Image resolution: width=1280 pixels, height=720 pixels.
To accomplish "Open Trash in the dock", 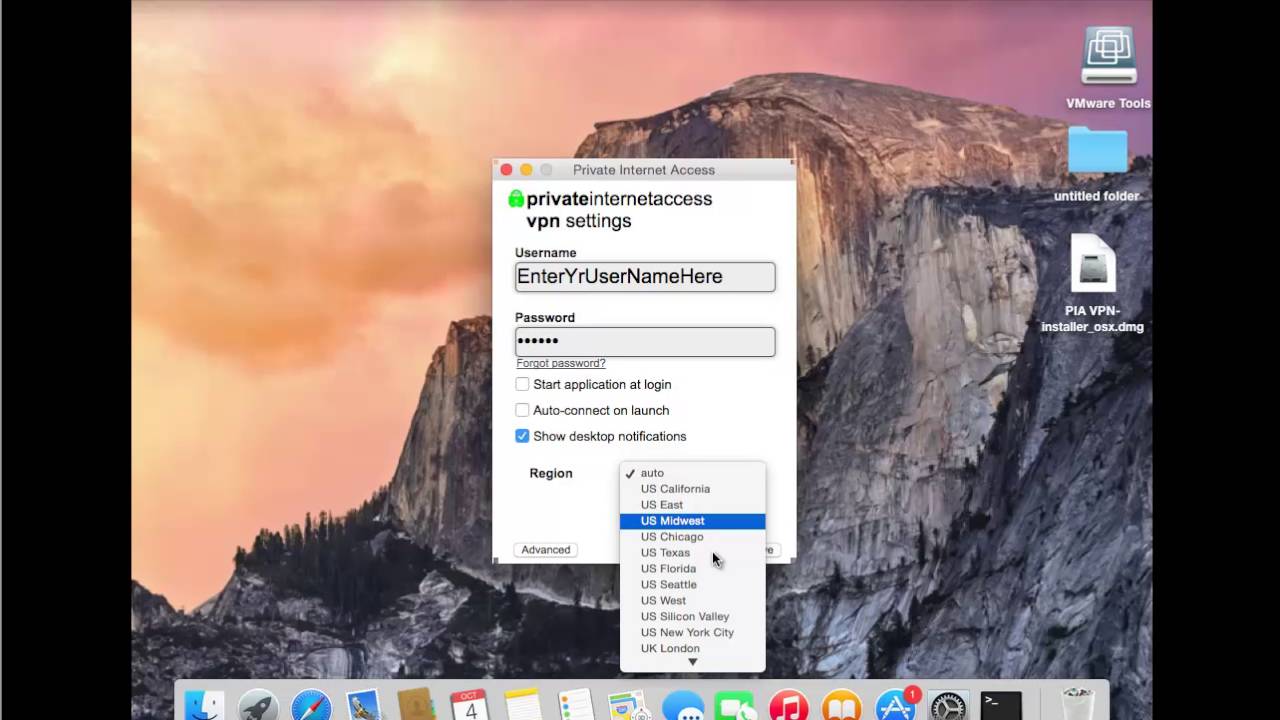I will point(1076,705).
